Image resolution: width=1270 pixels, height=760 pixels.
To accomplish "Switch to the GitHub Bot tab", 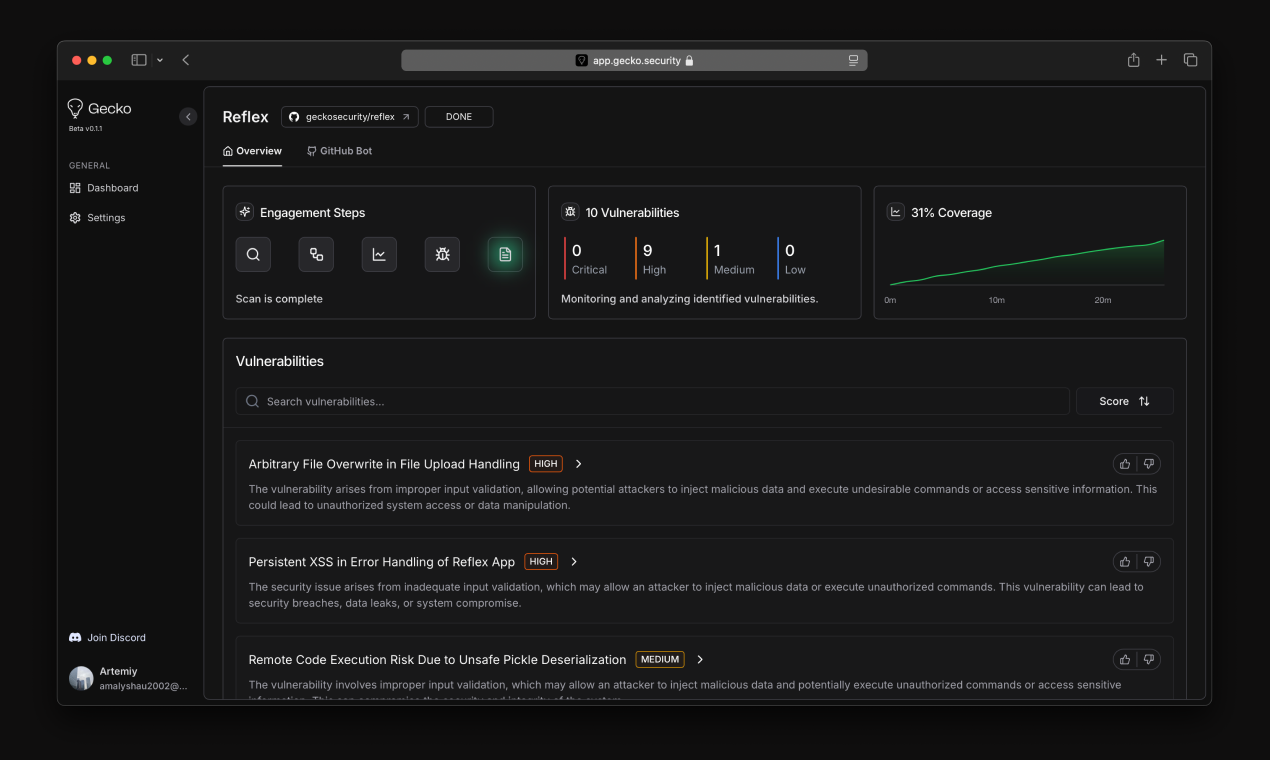I will (x=339, y=151).
